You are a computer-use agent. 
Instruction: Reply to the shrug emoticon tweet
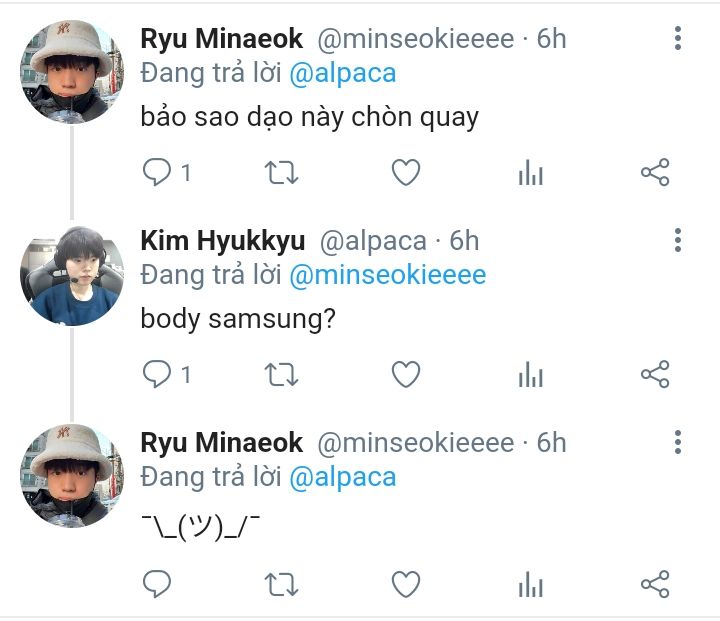click(158, 583)
